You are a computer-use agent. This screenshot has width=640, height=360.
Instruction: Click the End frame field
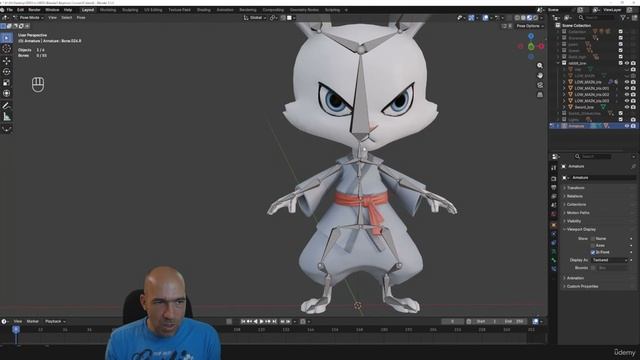point(514,322)
